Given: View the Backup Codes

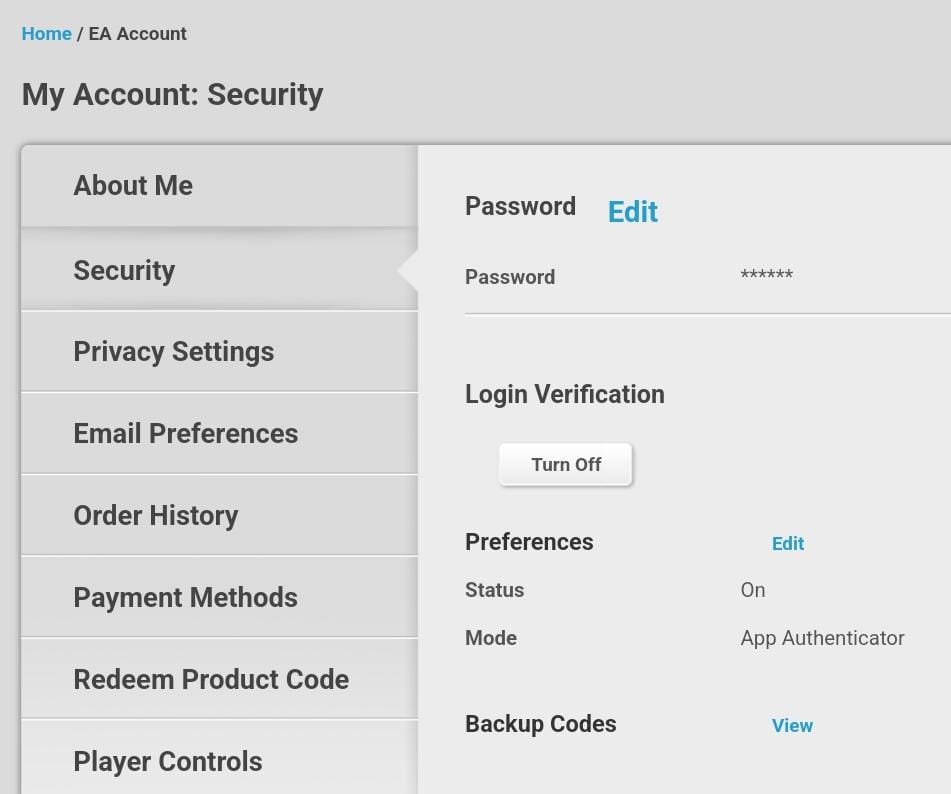Looking at the screenshot, I should tap(792, 726).
